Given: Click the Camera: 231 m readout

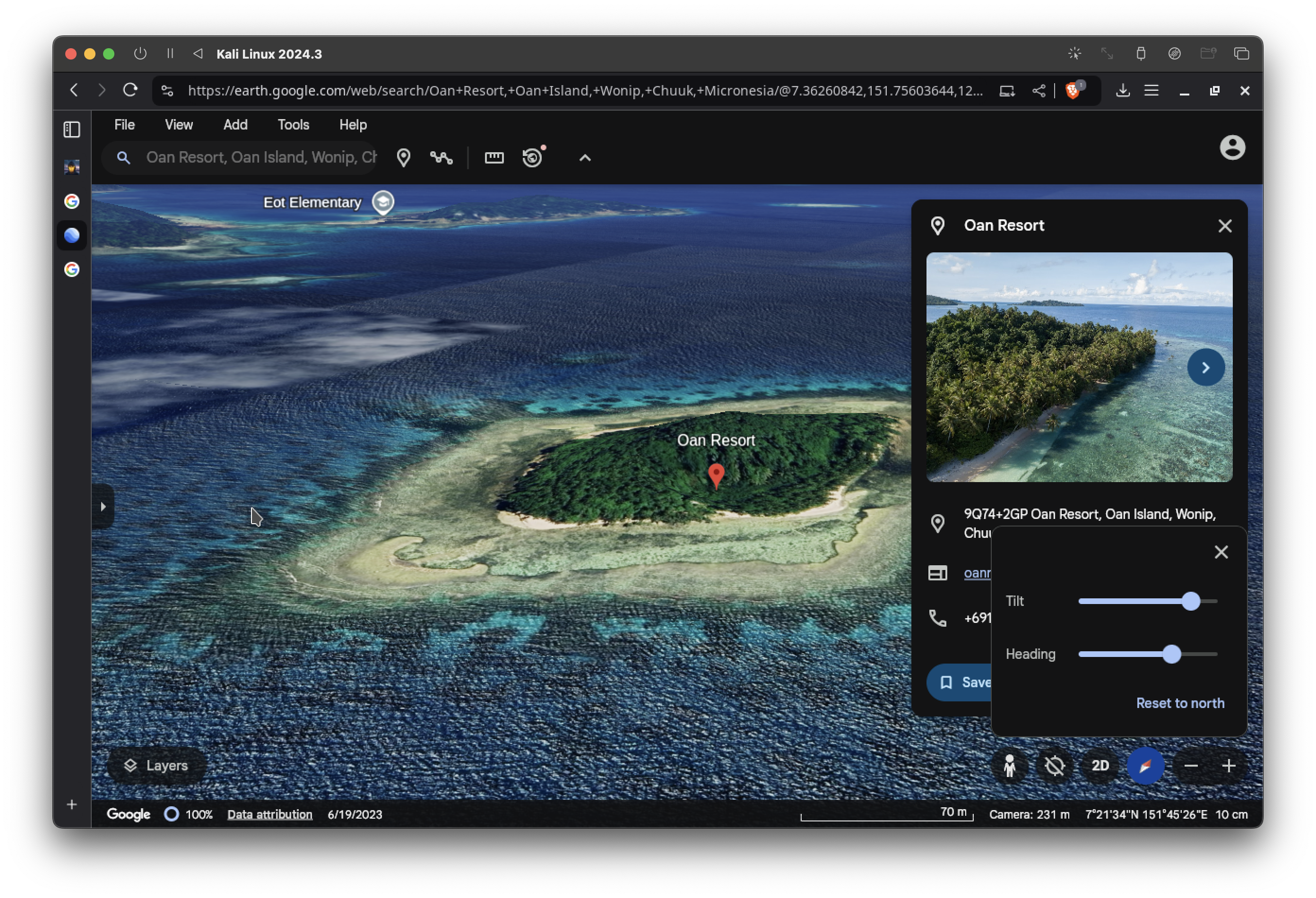Looking at the screenshot, I should (1029, 814).
